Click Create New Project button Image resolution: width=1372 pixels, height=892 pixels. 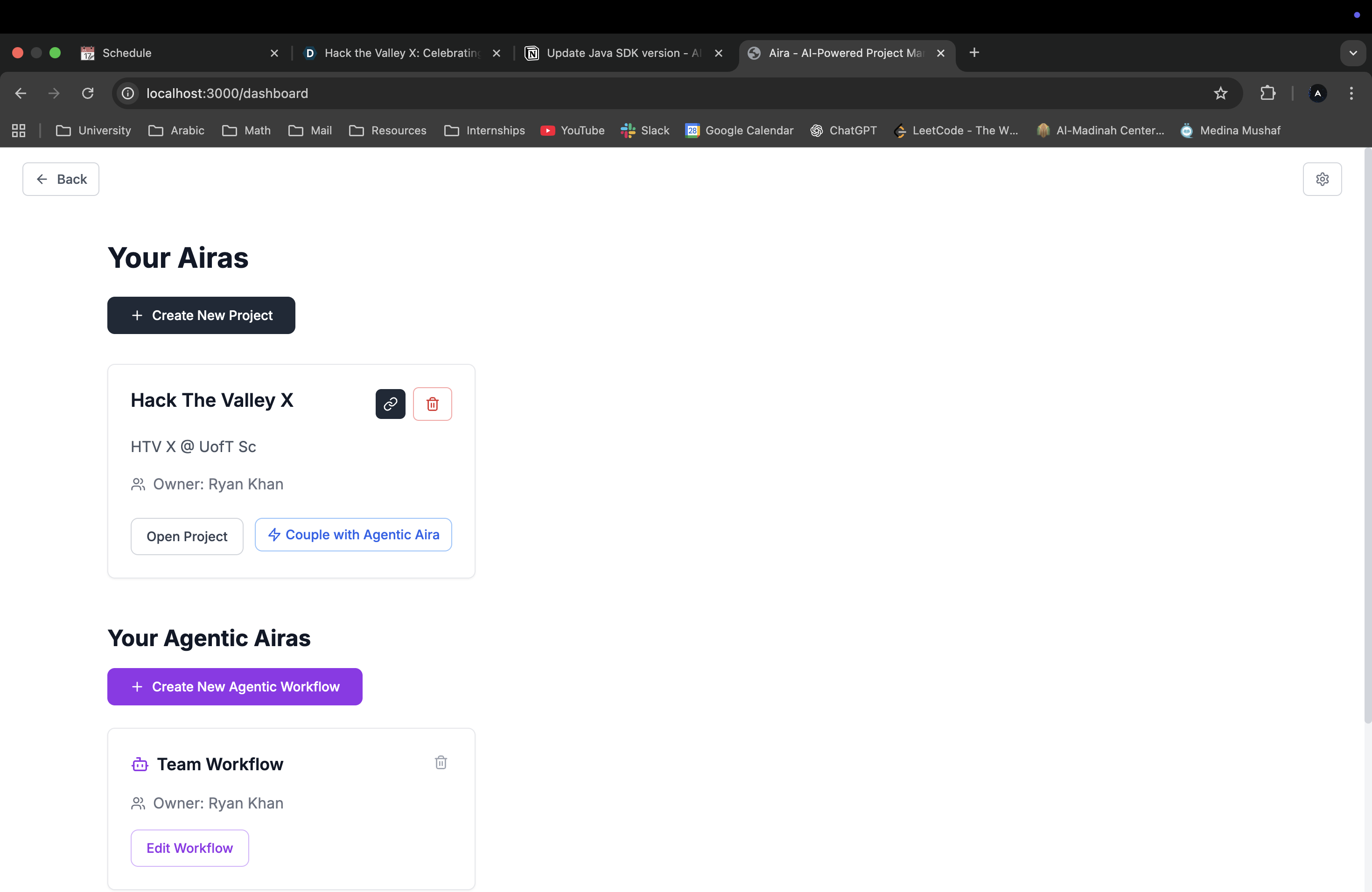pos(201,315)
